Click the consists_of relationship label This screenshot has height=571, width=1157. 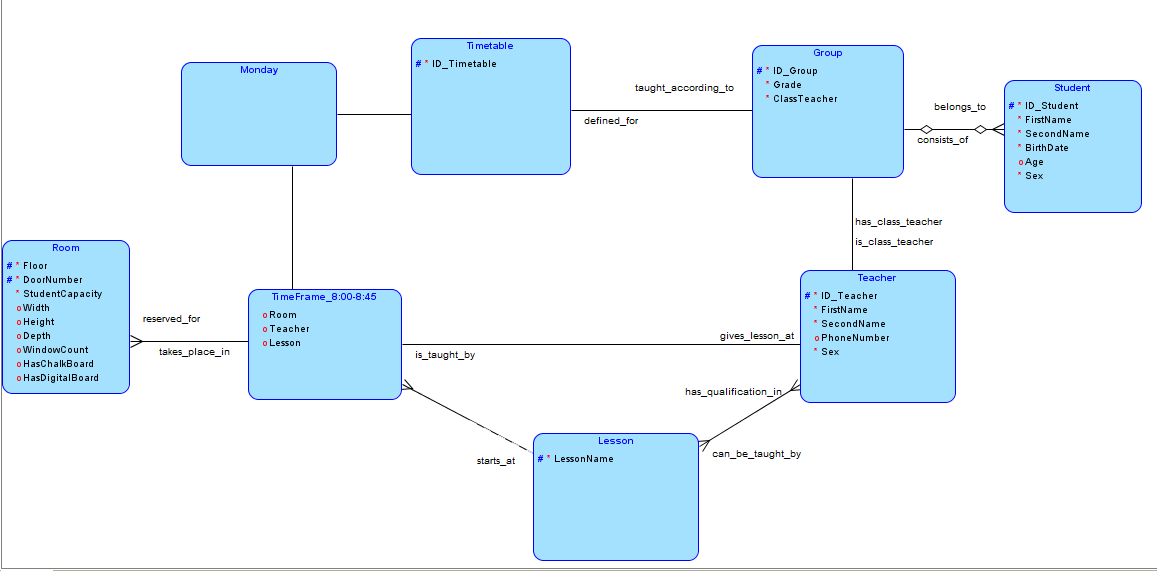pos(942,139)
